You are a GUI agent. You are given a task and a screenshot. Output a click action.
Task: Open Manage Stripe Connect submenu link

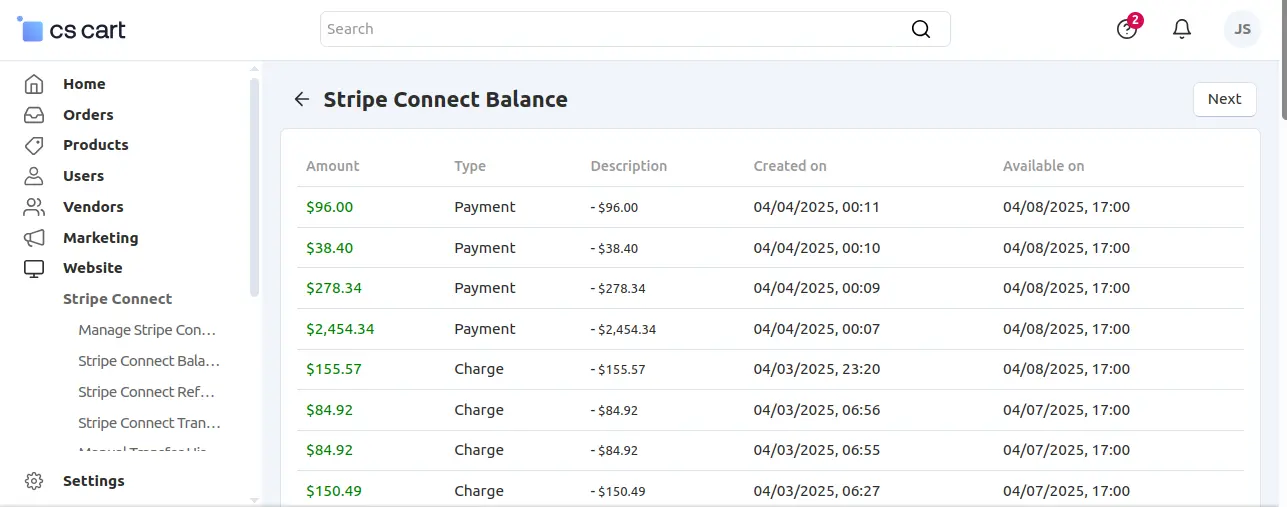click(x=147, y=330)
